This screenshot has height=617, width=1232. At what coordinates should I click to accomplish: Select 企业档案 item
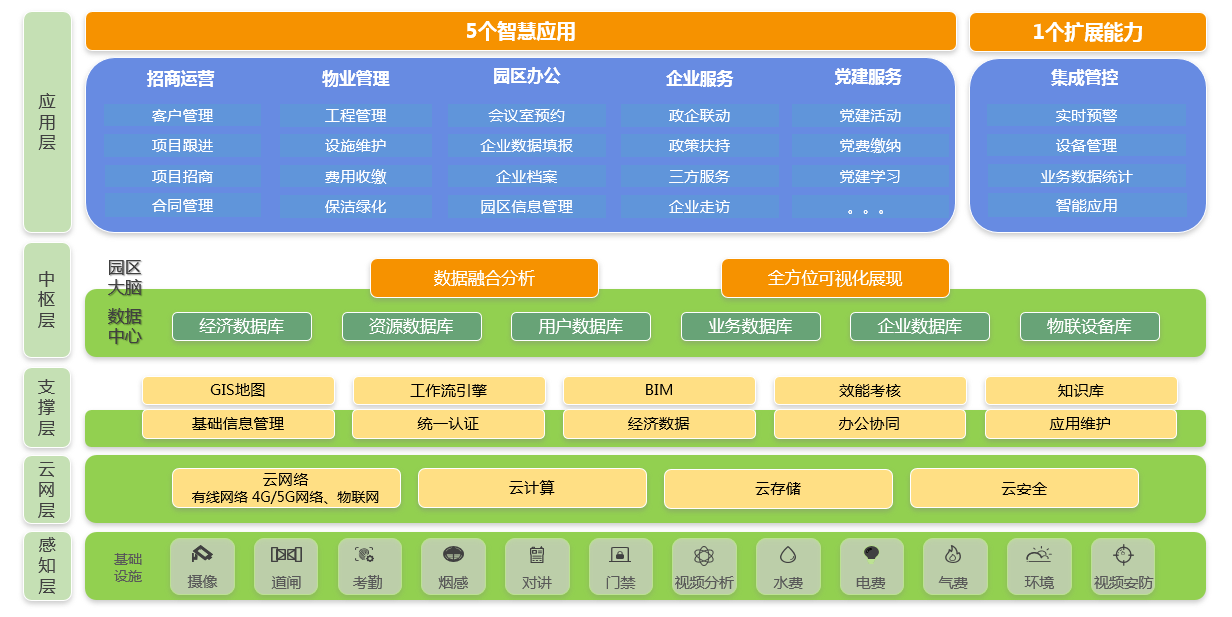(527, 177)
